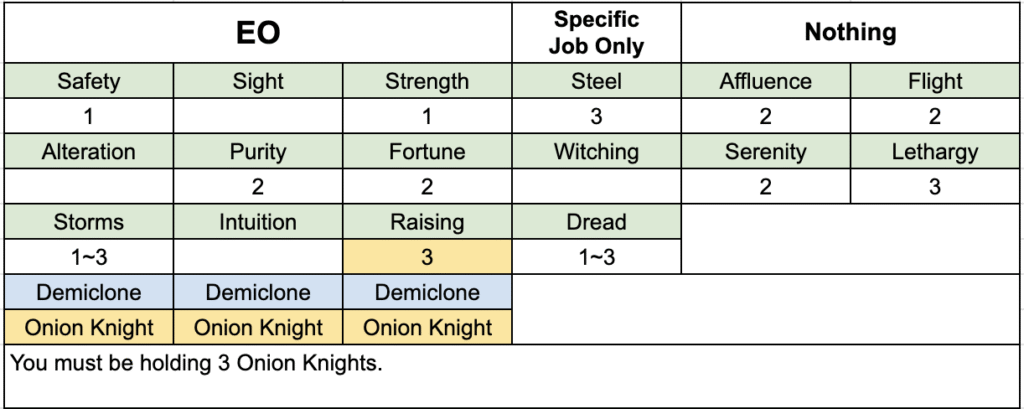Select the note about holding 3 Onion Knights

[x=197, y=363]
